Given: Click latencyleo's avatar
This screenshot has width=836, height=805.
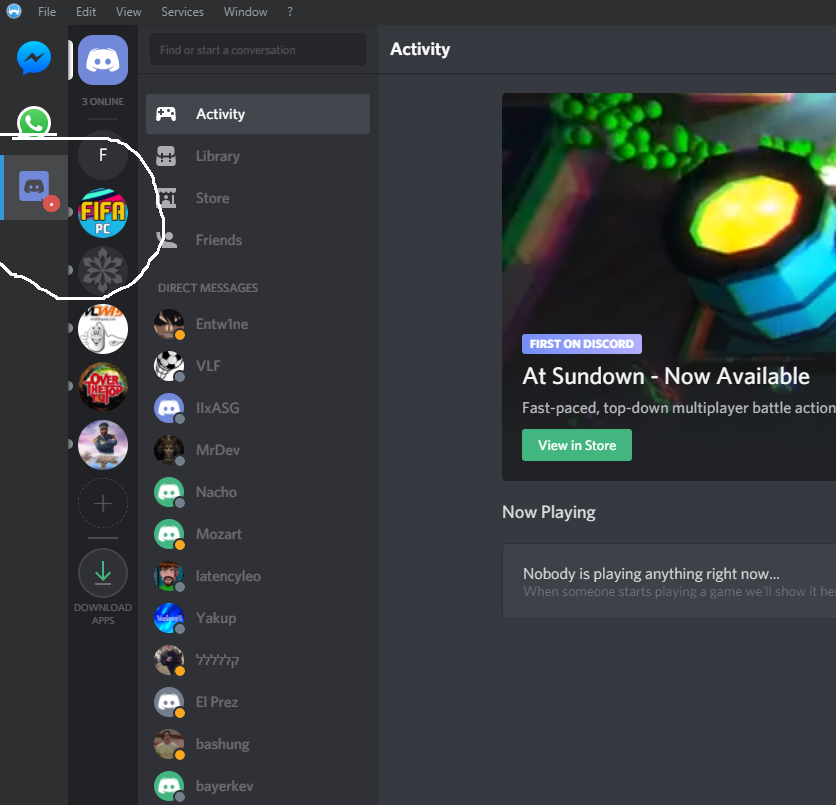Looking at the screenshot, I should click(x=169, y=576).
